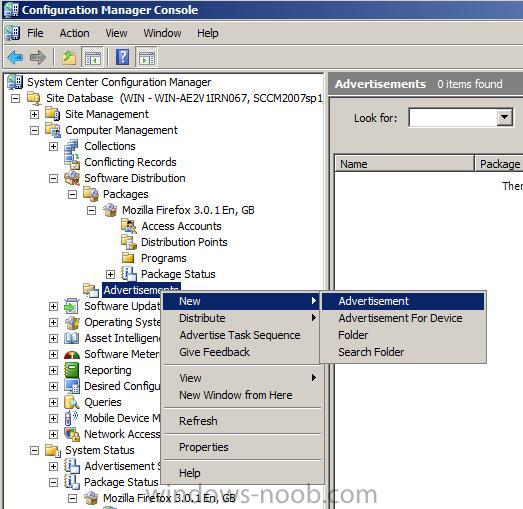523x509 pixels.
Task: Toggle the Show/Hide Console Tree icon
Action: click(93, 57)
